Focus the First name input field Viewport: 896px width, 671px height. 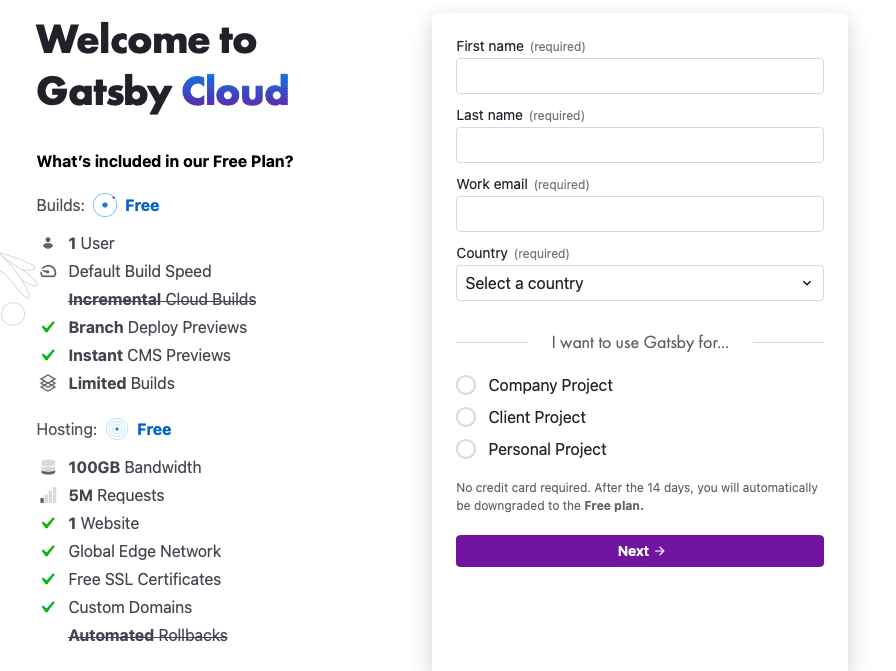[x=639, y=76]
